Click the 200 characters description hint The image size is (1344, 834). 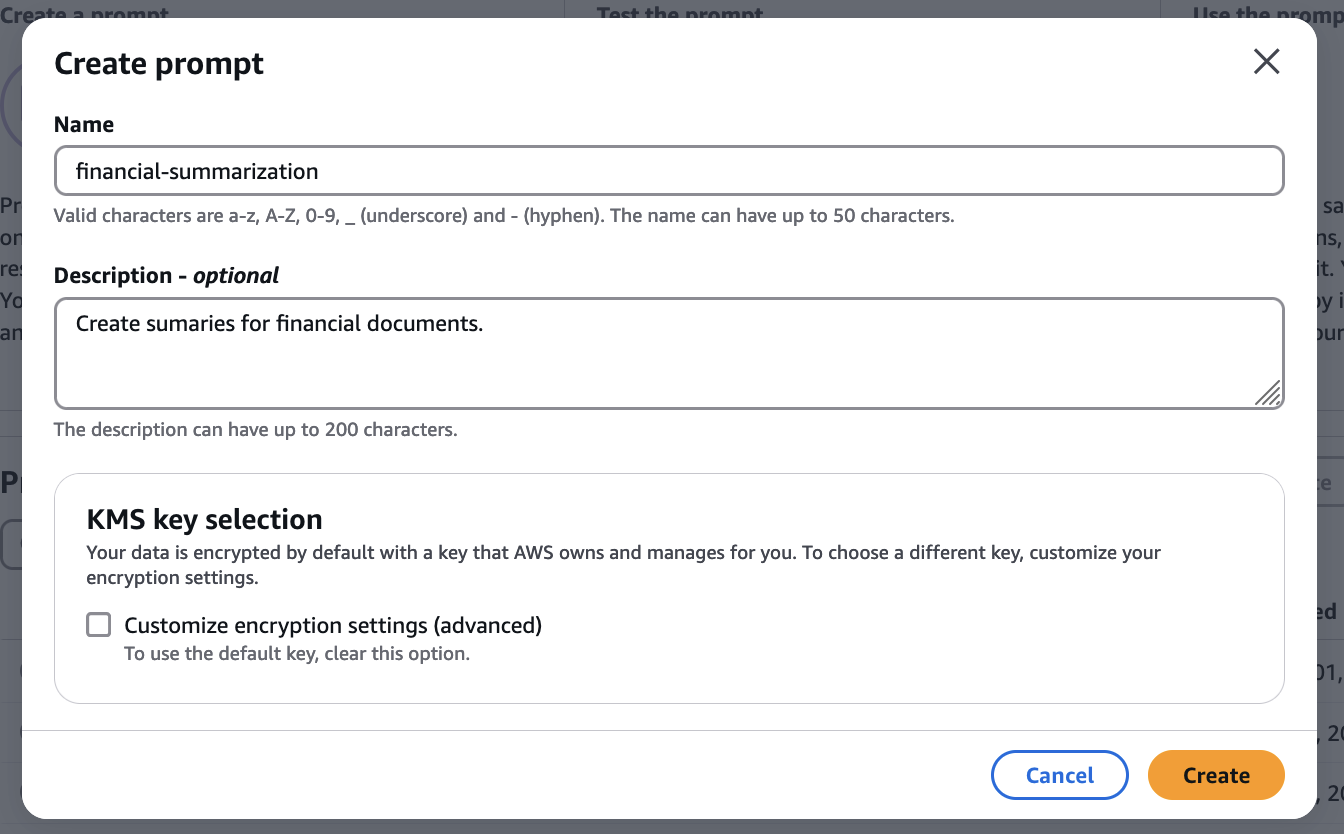point(255,430)
